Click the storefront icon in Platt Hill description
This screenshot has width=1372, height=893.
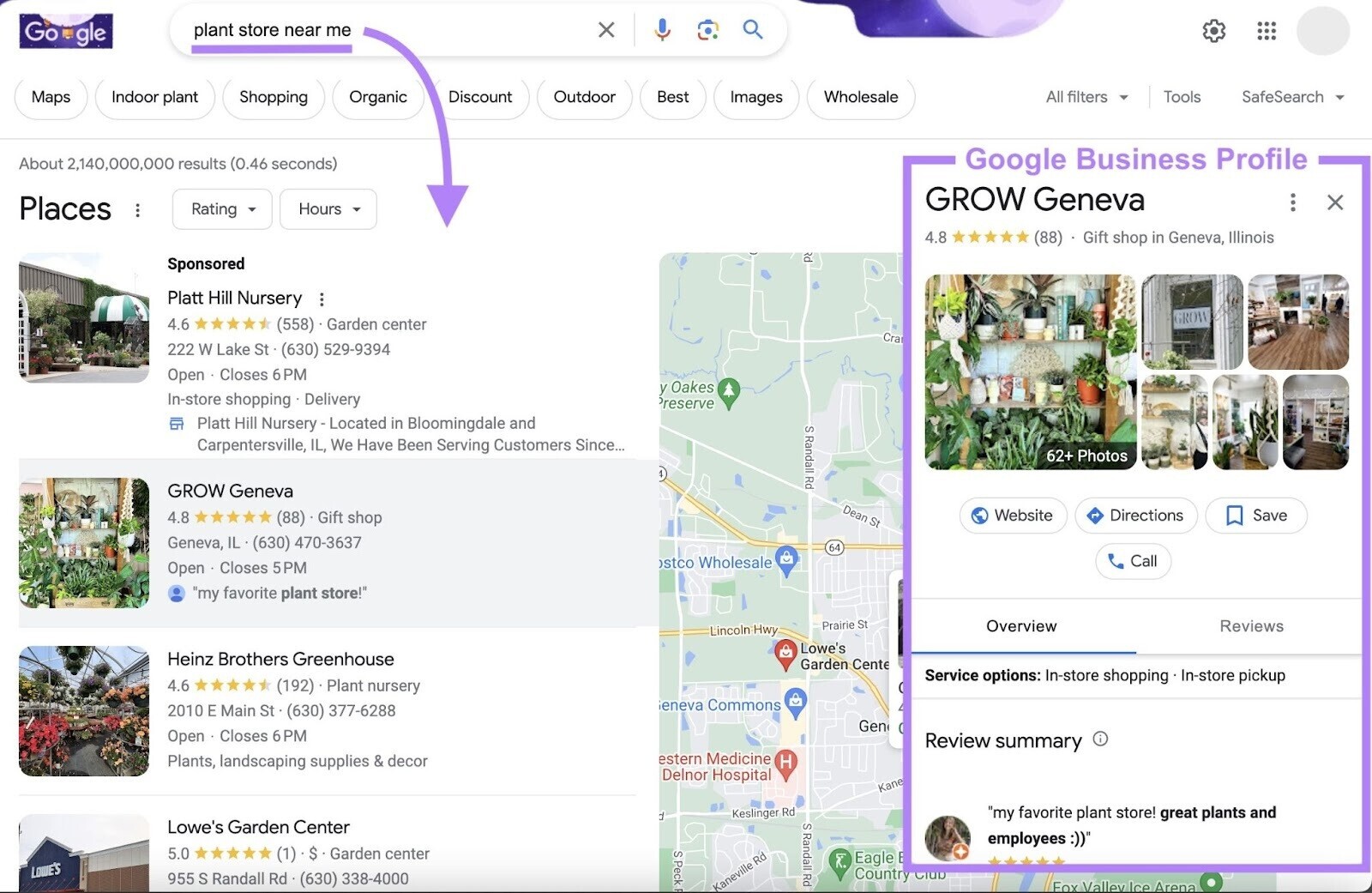click(x=177, y=424)
